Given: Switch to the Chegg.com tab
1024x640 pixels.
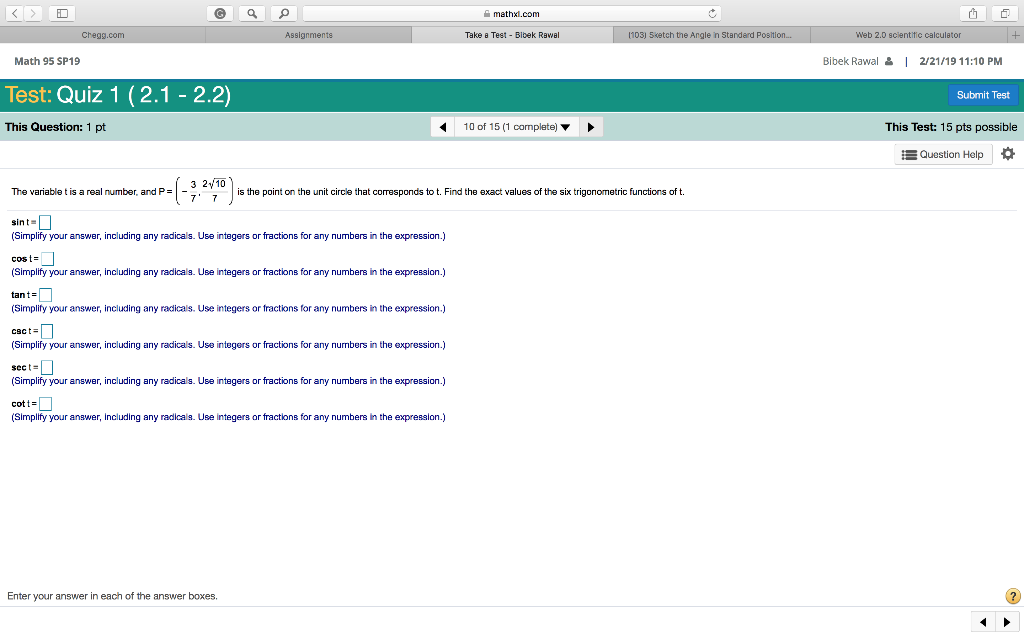Looking at the screenshot, I should 103,35.
